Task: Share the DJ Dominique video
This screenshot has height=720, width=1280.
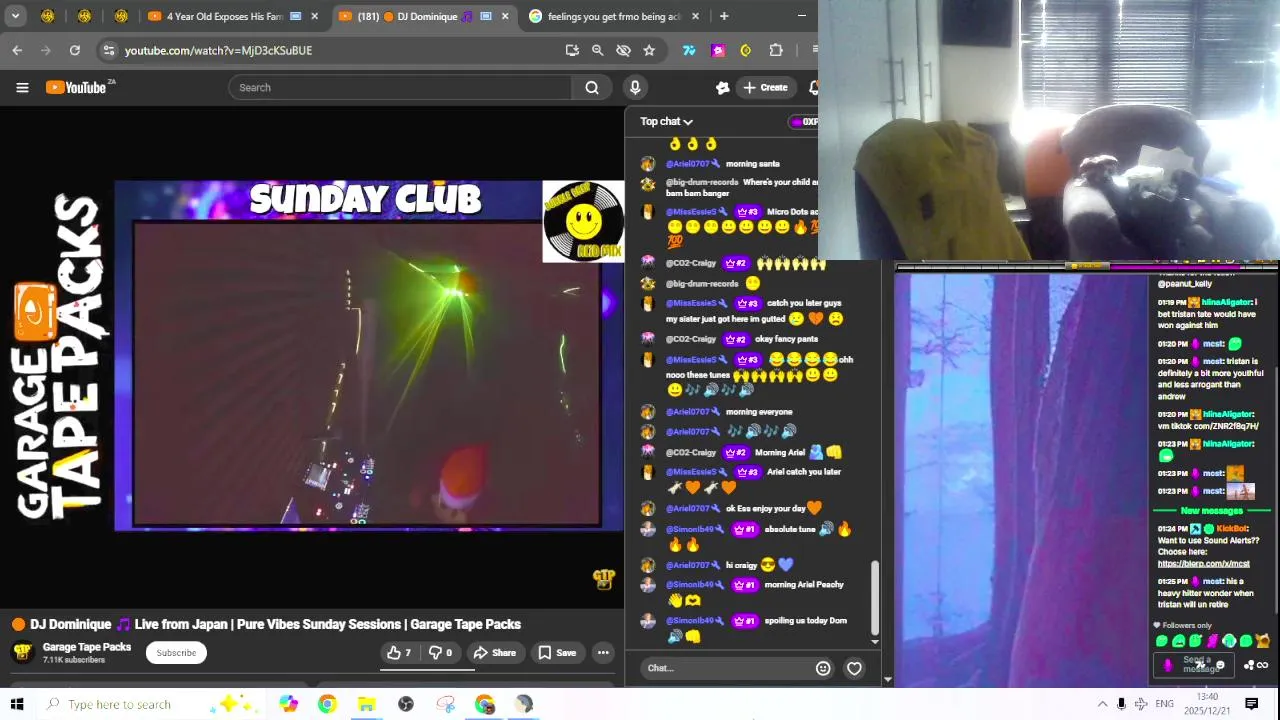Action: pos(494,653)
